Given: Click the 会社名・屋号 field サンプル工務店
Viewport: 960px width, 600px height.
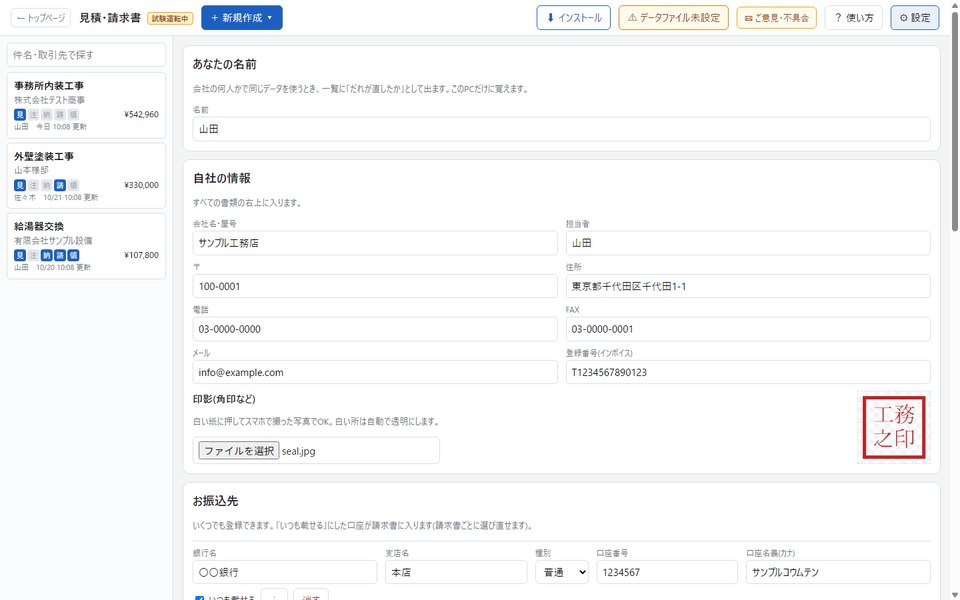Looking at the screenshot, I should [375, 243].
